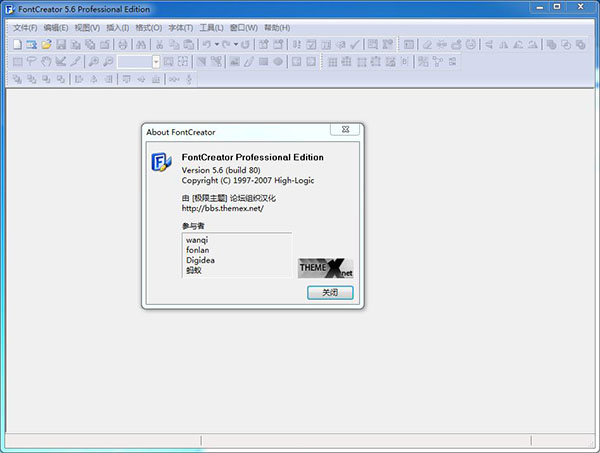Click the 关闭 button in About dialog
The image size is (600, 453).
coord(330,293)
